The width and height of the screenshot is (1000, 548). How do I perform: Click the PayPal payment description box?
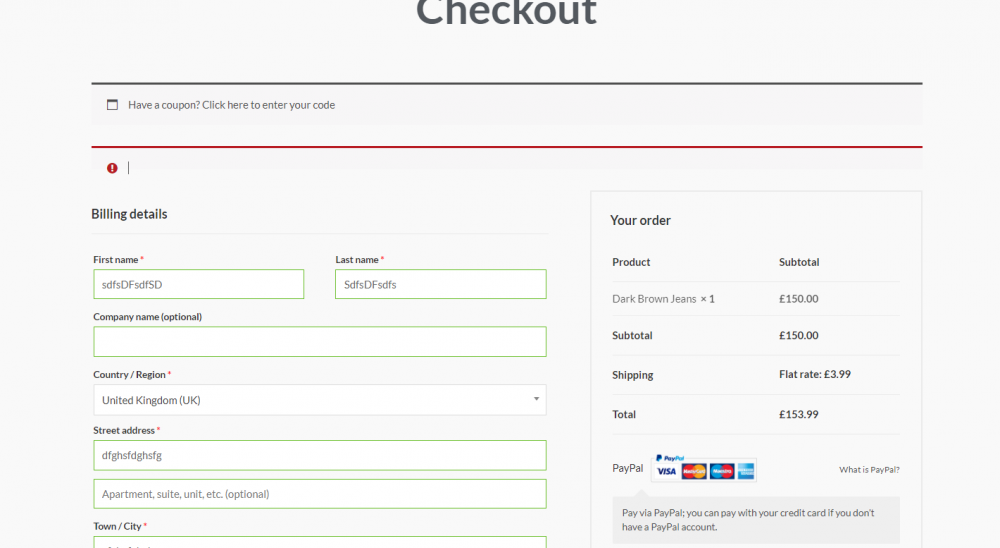click(x=755, y=520)
